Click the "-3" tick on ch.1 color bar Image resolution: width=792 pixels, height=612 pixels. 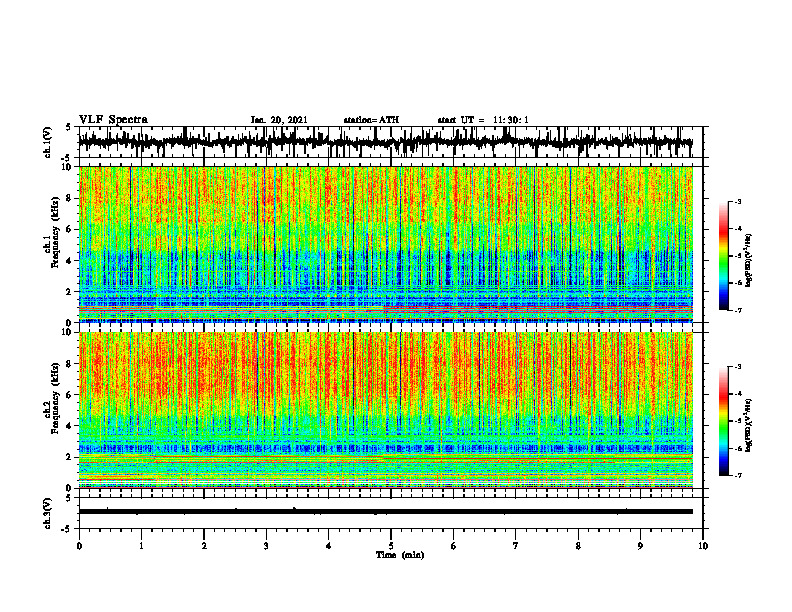tap(738, 201)
